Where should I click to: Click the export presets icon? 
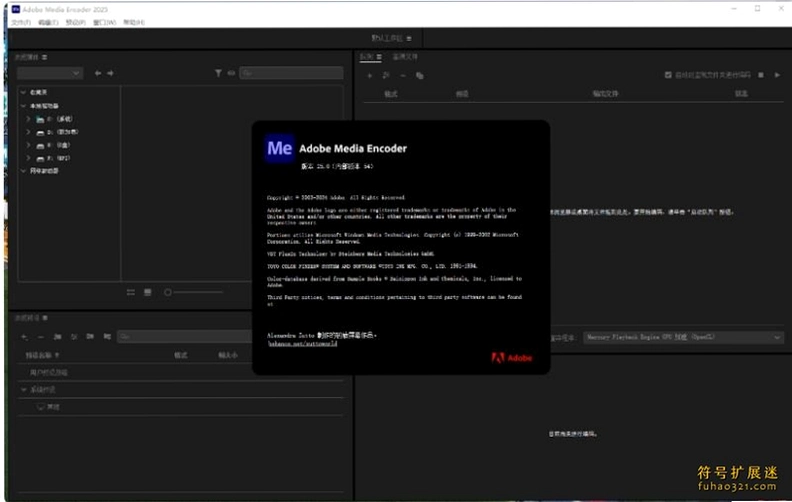pos(107,337)
